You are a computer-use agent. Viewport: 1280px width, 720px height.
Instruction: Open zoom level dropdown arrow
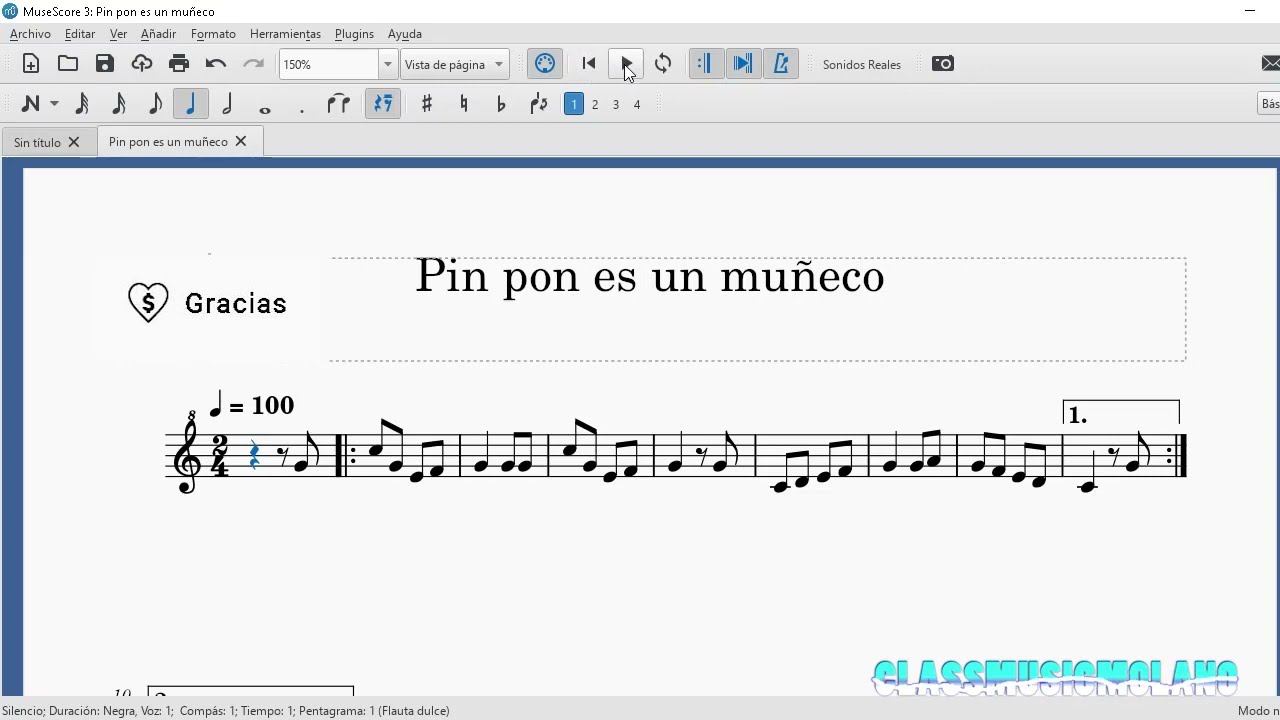pyautogui.click(x=388, y=64)
